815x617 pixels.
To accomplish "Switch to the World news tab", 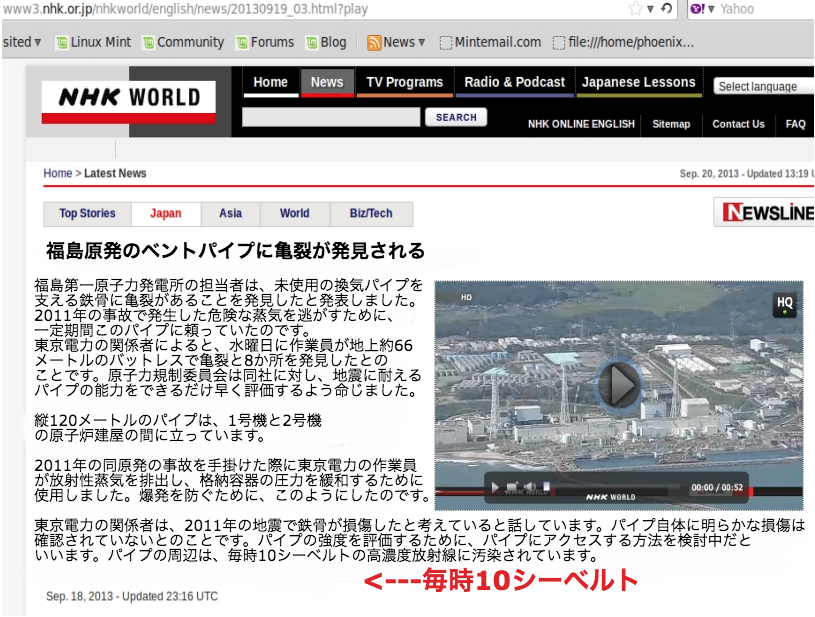I will tap(295, 214).
